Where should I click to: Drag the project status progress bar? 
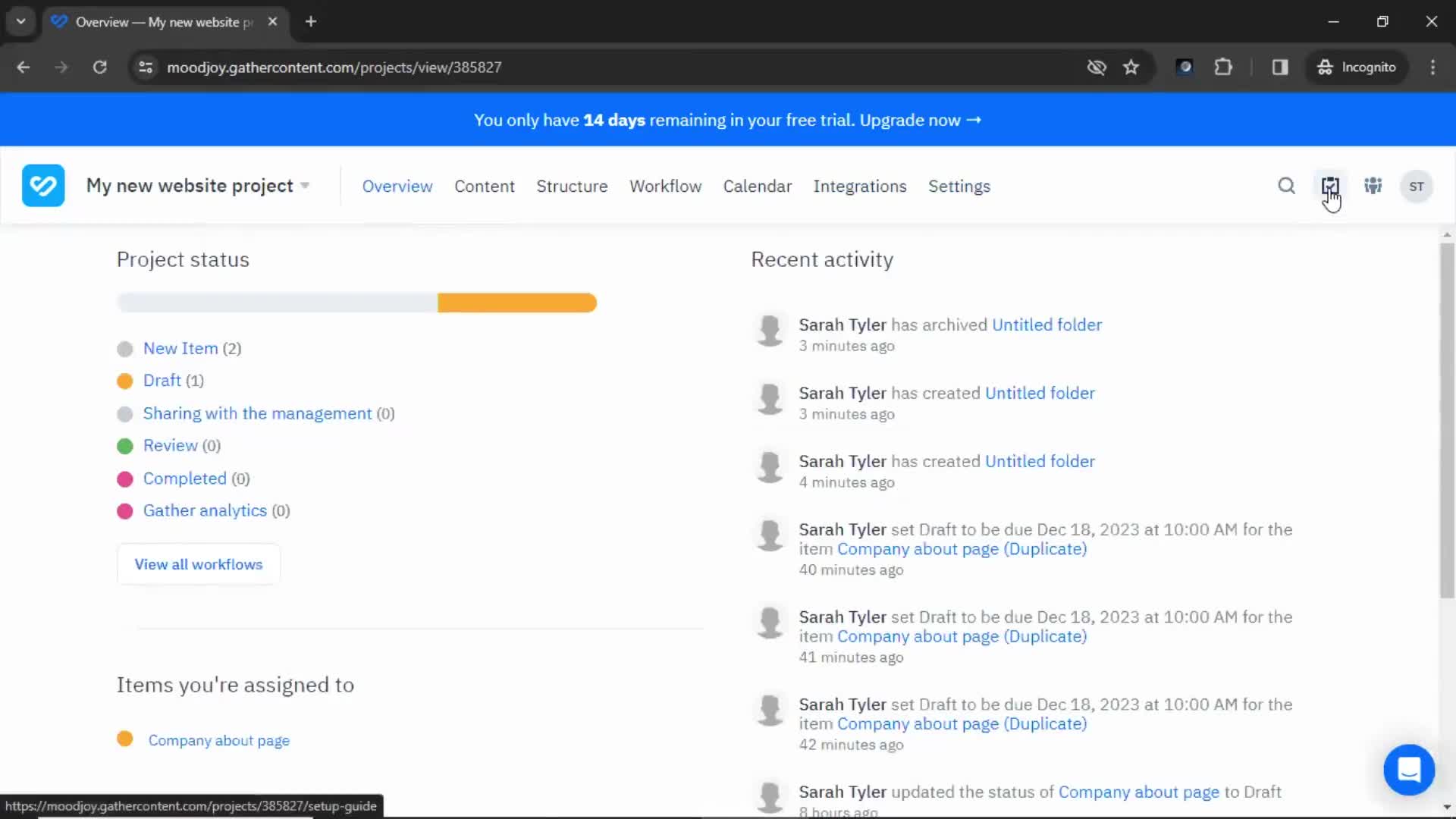coord(357,303)
